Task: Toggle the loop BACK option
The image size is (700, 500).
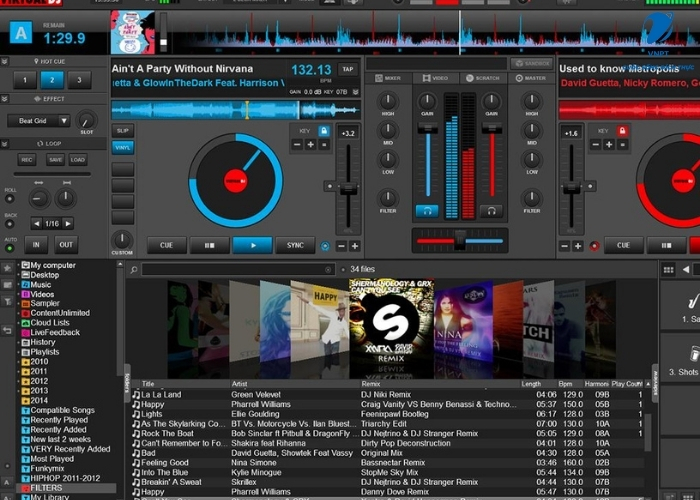Action: (x=9, y=224)
